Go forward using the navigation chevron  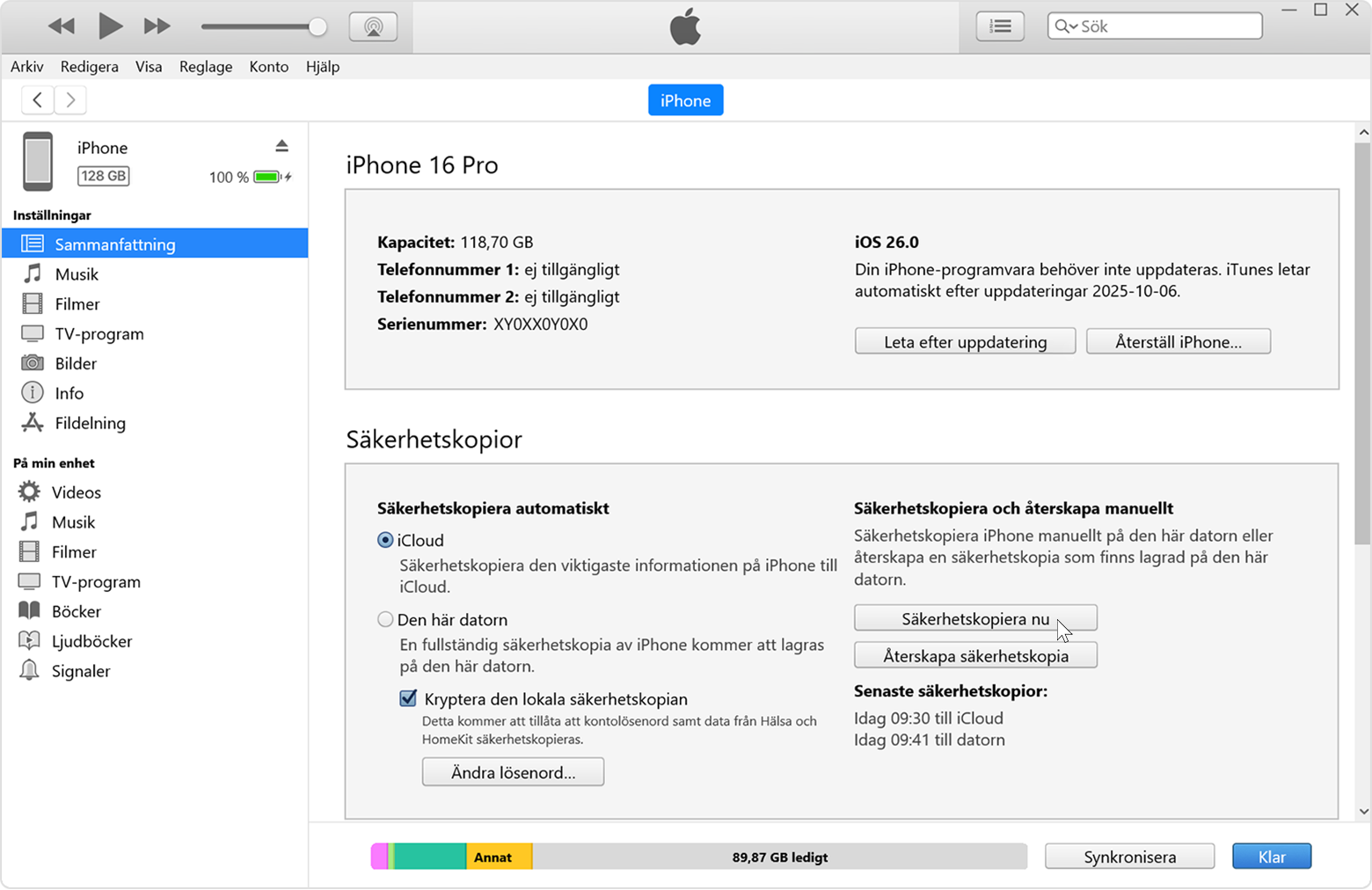69,99
